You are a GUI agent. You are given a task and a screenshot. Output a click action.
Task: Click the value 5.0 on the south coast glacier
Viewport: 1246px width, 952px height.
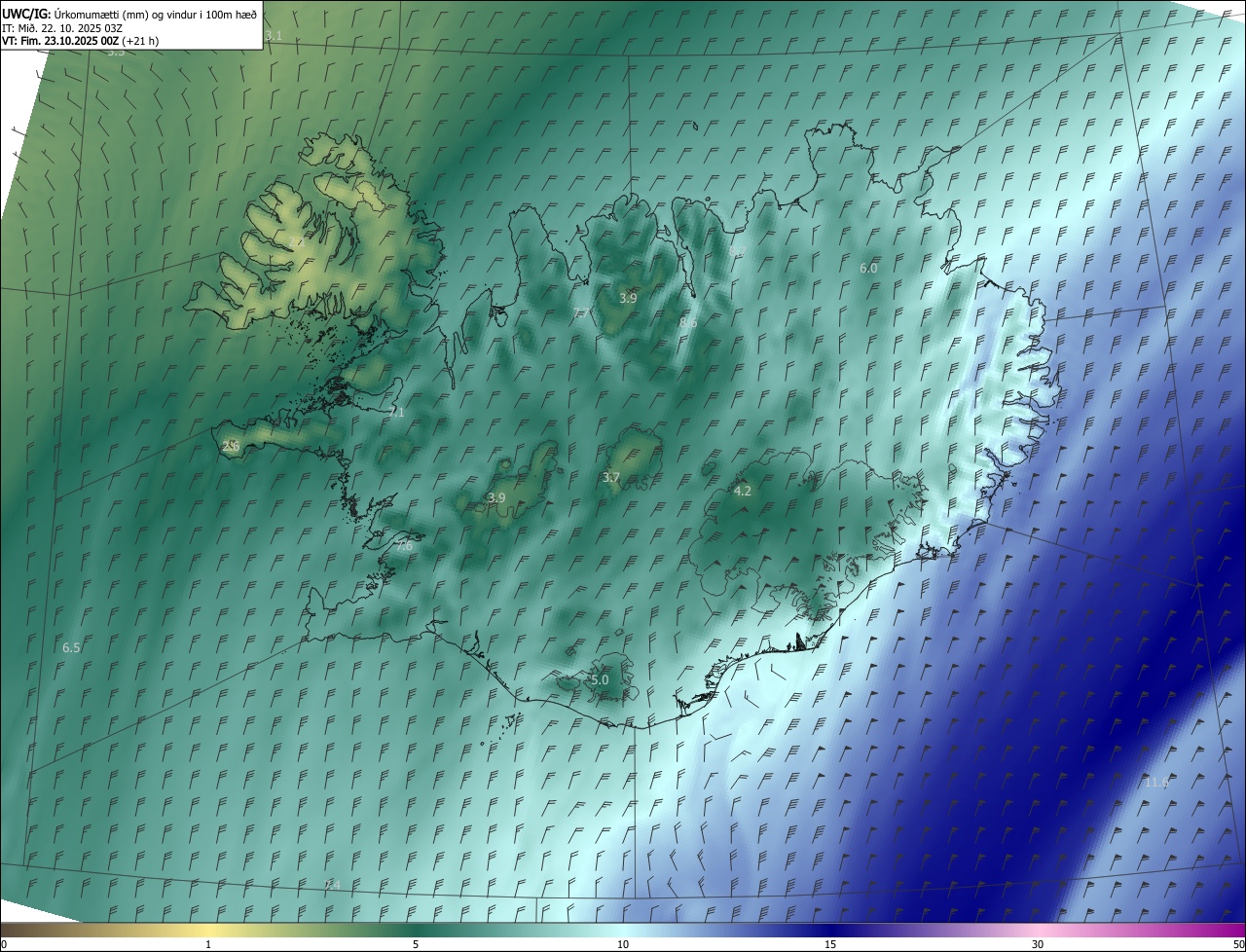point(600,679)
